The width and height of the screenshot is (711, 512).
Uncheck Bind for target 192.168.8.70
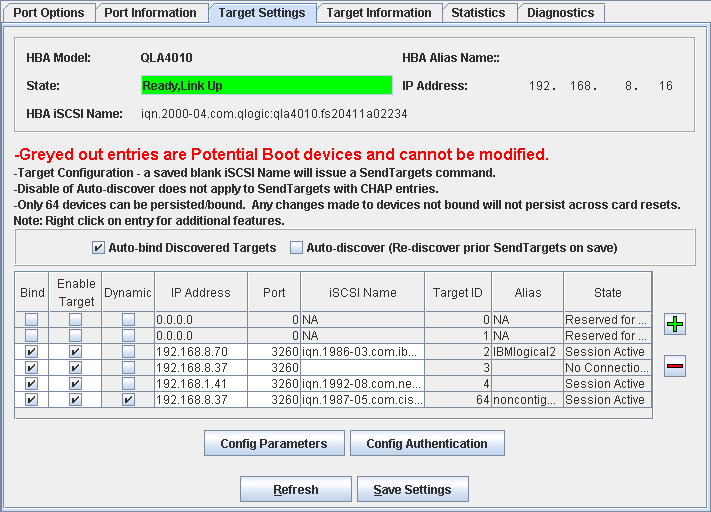pyautogui.click(x=32, y=352)
